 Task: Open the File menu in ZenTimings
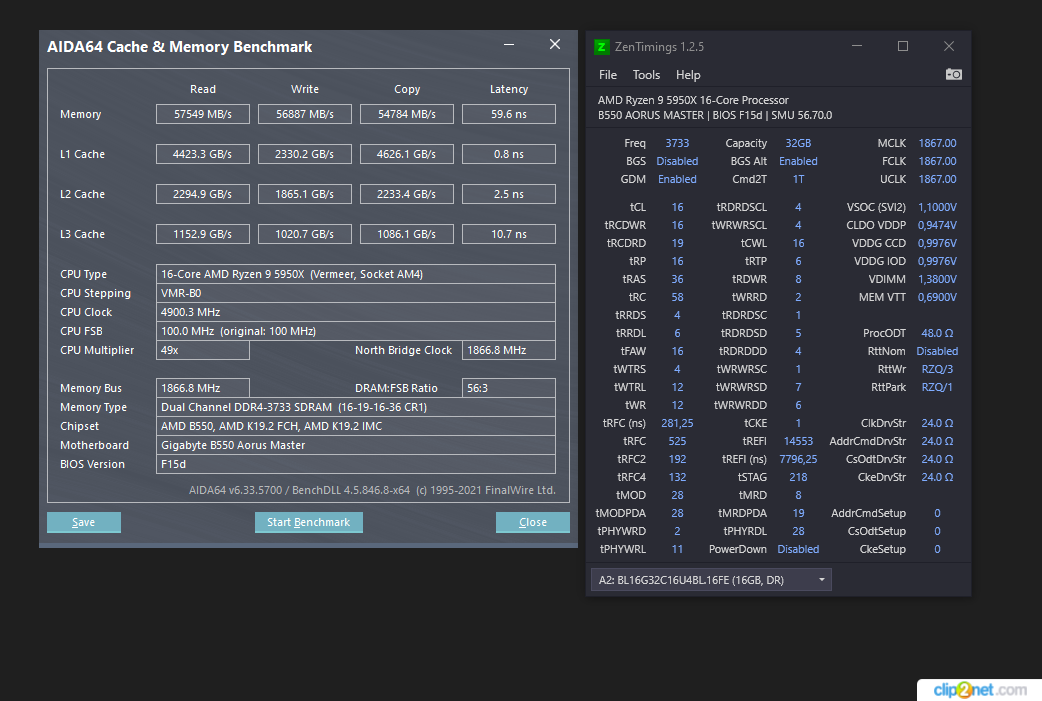click(x=608, y=75)
